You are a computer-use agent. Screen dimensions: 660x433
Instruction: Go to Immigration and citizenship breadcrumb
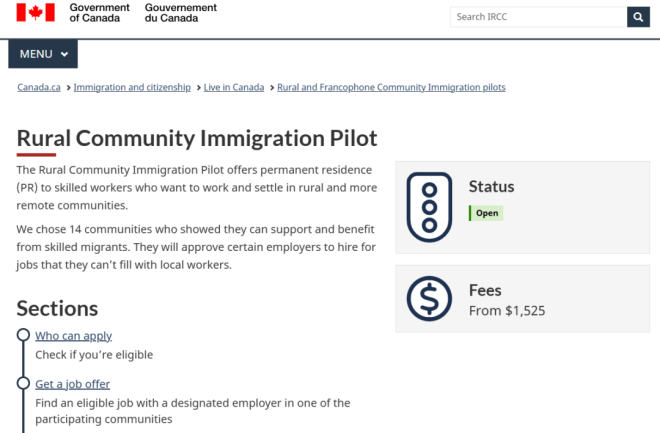click(132, 88)
